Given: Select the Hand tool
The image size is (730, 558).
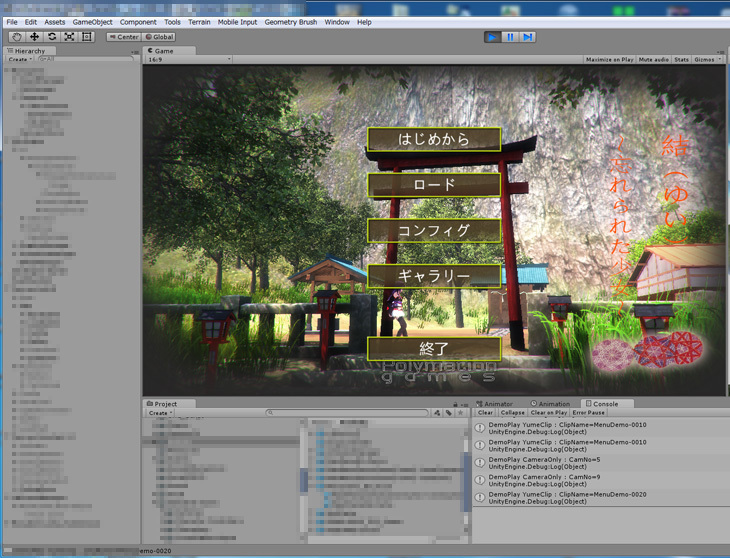Looking at the screenshot, I should point(17,37).
